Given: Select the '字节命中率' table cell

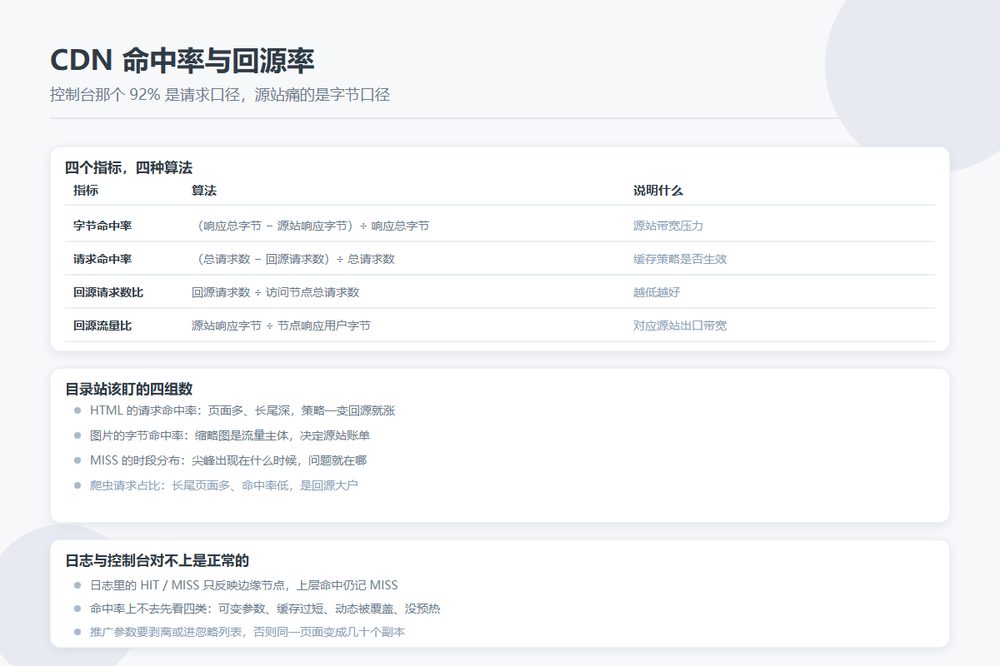Looking at the screenshot, I should coord(102,225).
